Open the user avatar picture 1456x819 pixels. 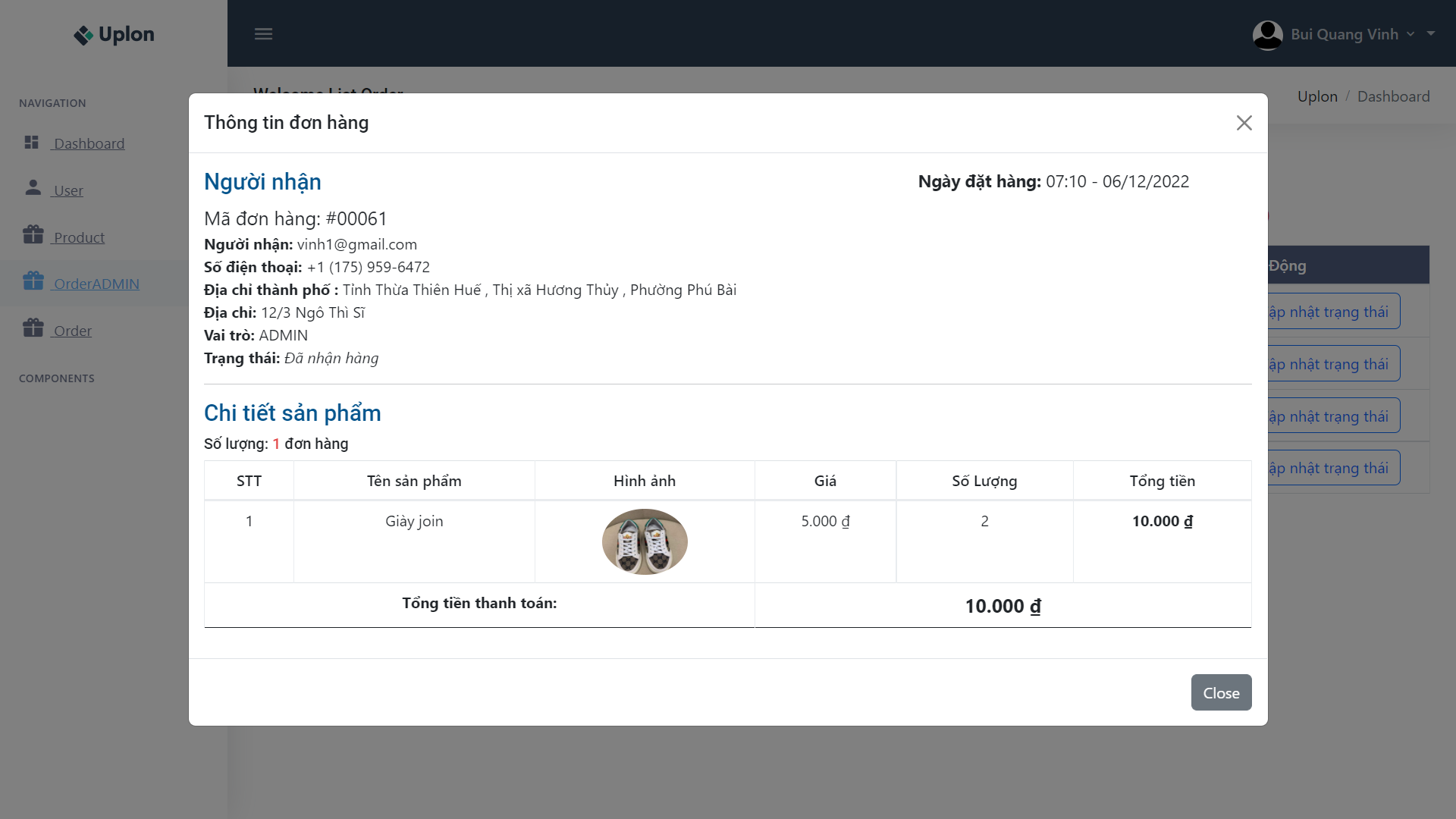pos(1267,34)
